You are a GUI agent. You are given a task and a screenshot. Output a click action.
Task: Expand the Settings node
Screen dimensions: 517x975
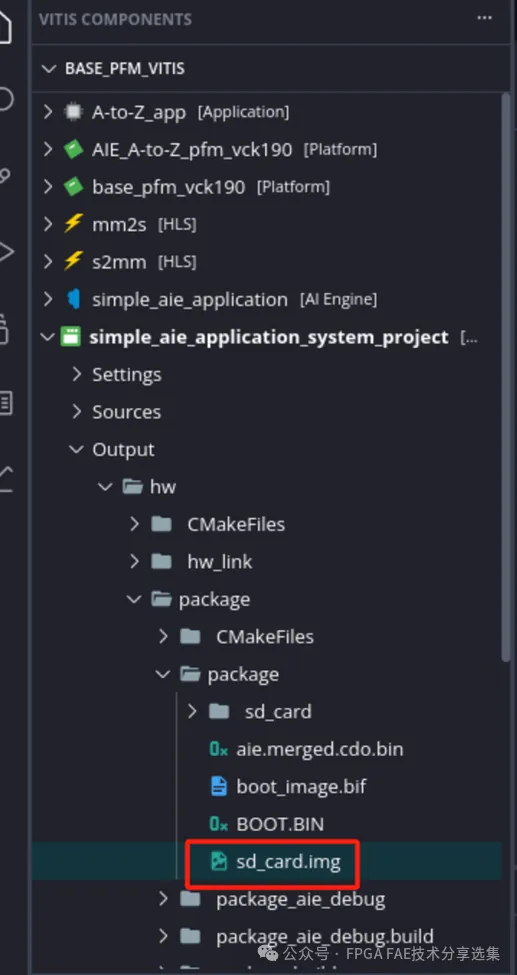(77, 374)
